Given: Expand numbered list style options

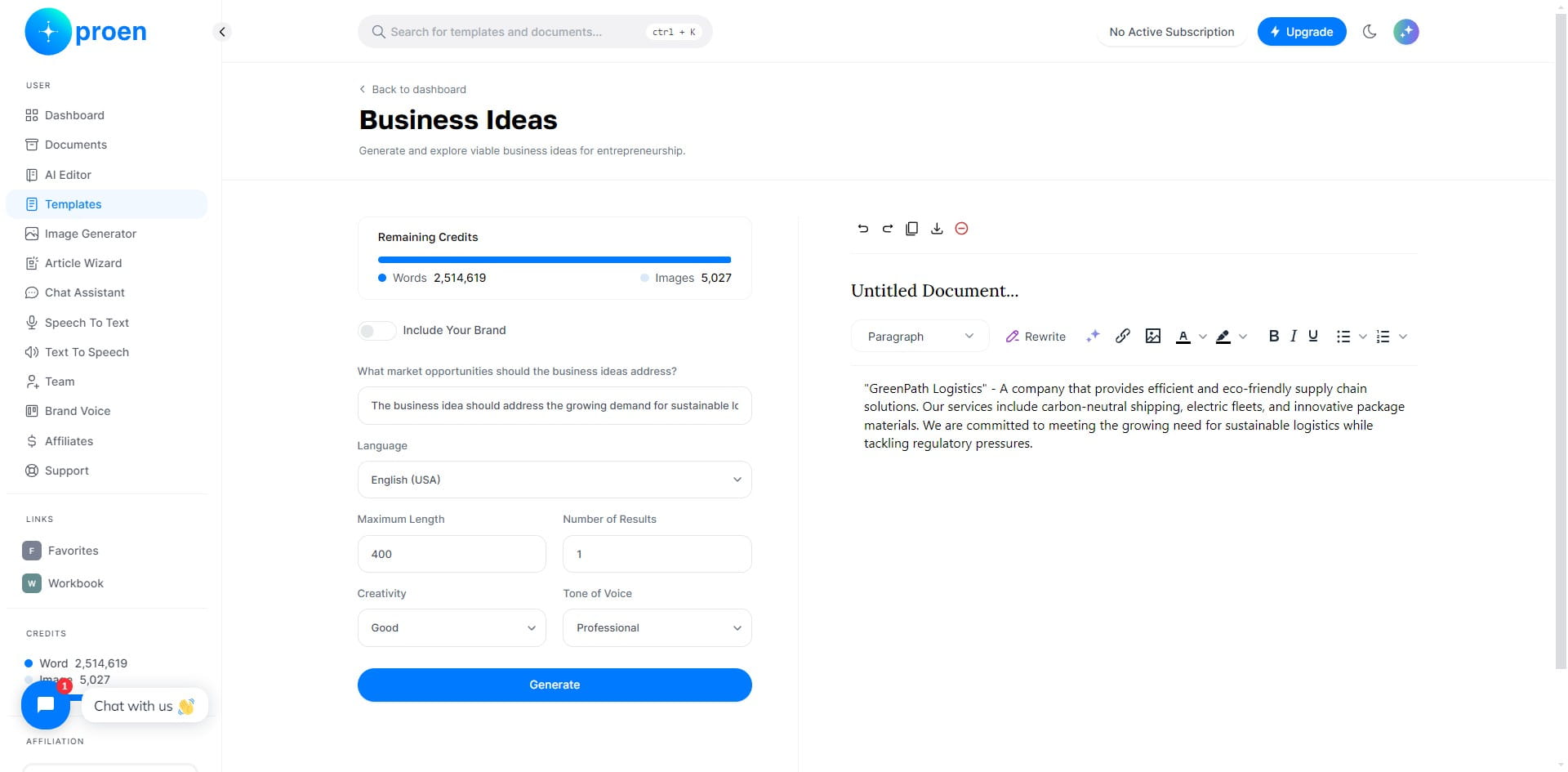Looking at the screenshot, I should click(x=1403, y=337).
